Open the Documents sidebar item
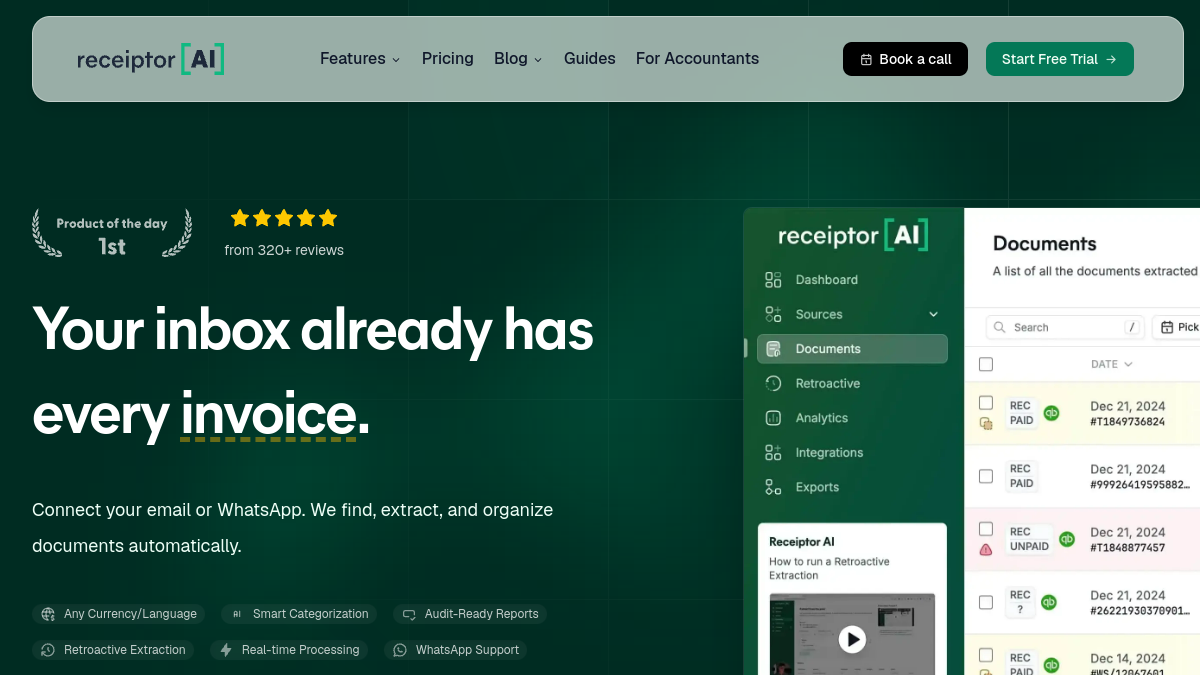This screenshot has height=675, width=1200. 852,349
